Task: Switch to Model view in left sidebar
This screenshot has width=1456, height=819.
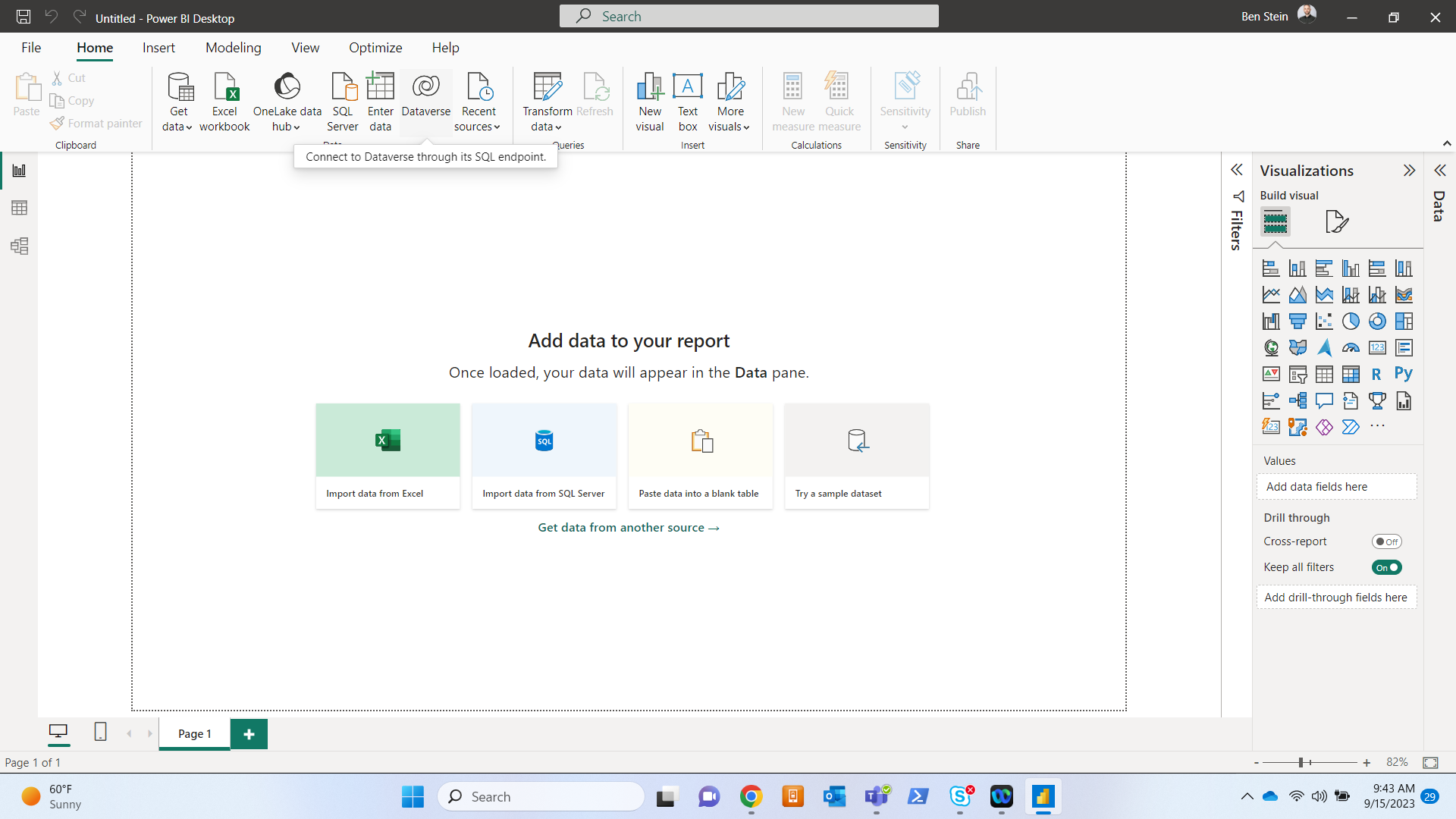Action: point(19,246)
